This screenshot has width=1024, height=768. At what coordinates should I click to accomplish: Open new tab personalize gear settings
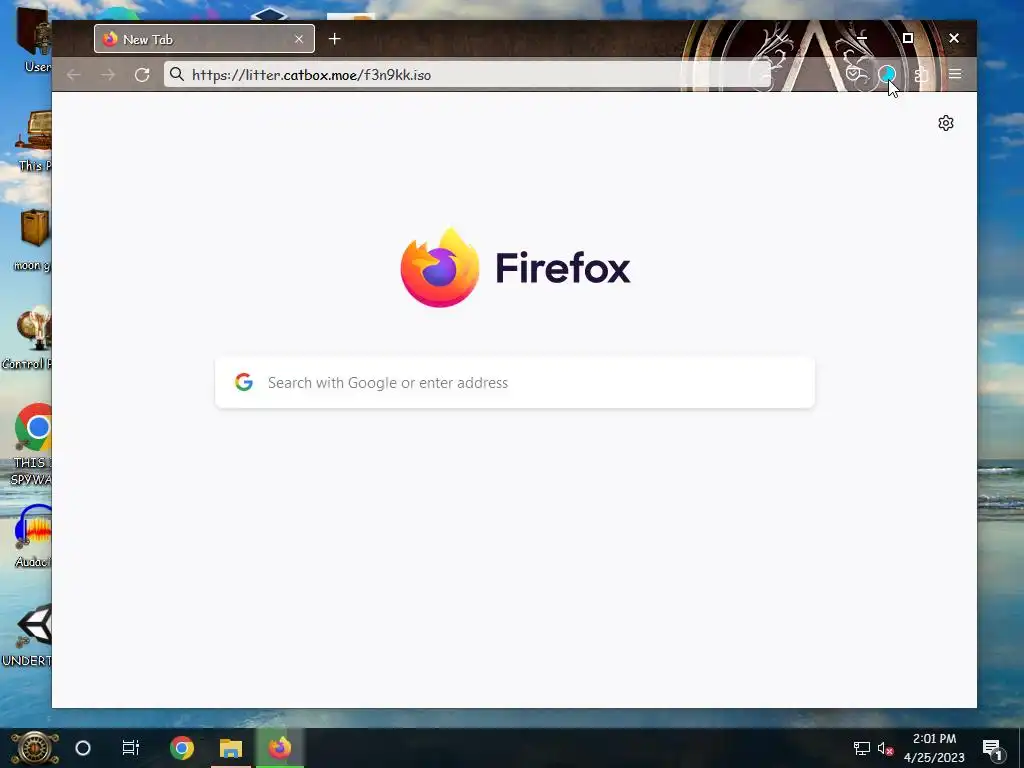click(x=946, y=123)
